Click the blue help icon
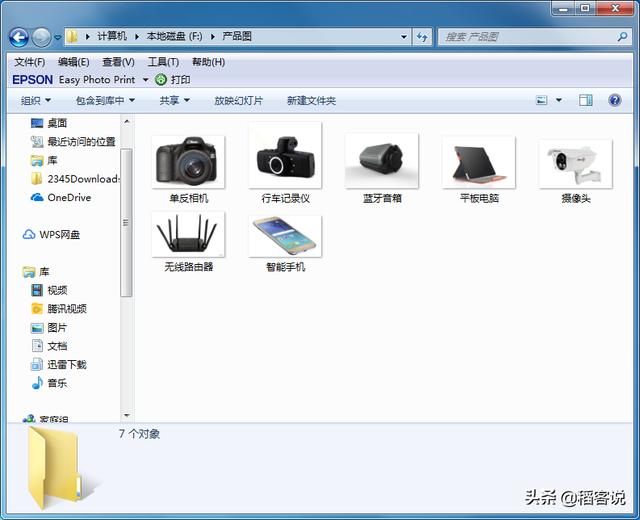Viewport: 640px width, 520px height. (615, 100)
